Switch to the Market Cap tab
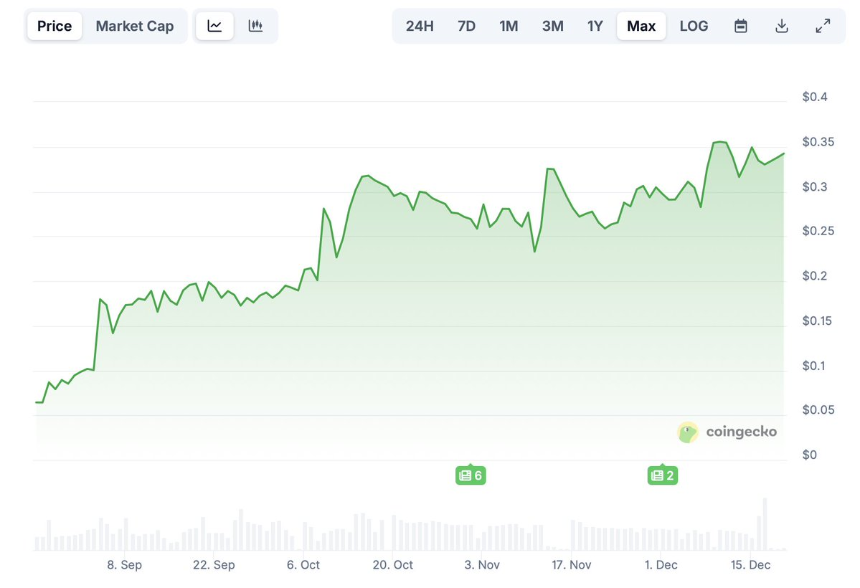This screenshot has height=588, width=860. point(135,26)
